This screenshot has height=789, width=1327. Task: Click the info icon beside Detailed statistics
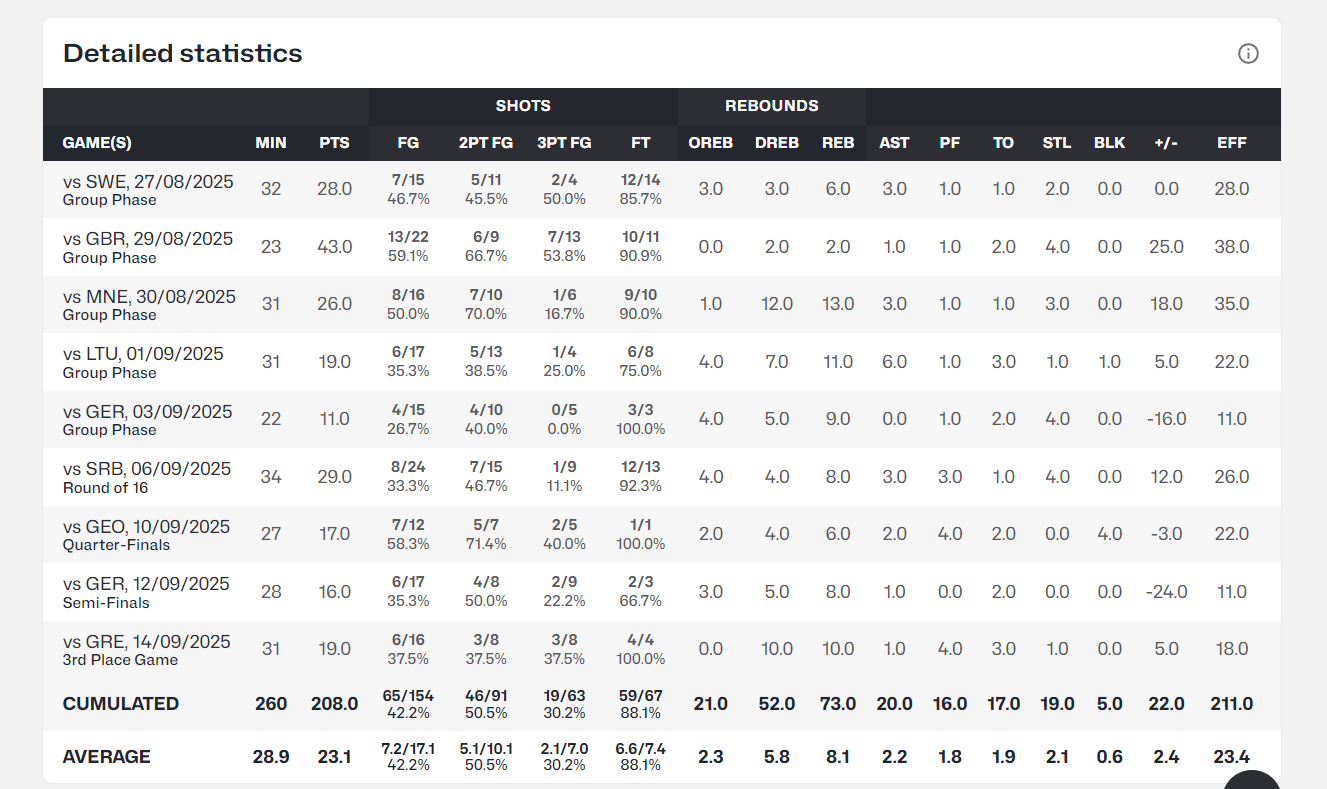(x=1248, y=54)
